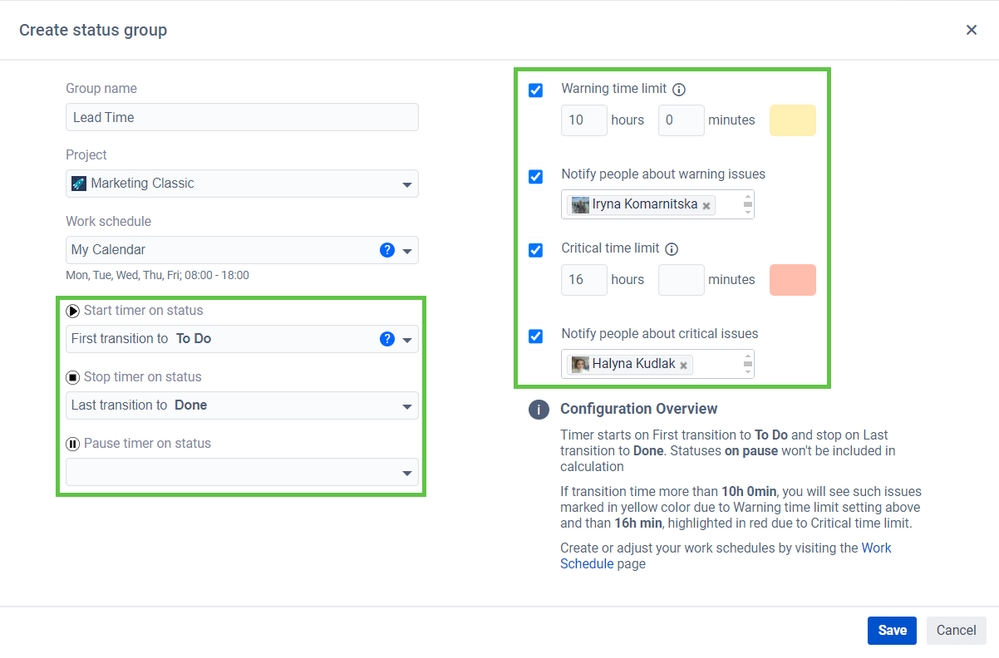Open the Project dropdown arrow
The image size is (999, 658).
click(x=407, y=185)
